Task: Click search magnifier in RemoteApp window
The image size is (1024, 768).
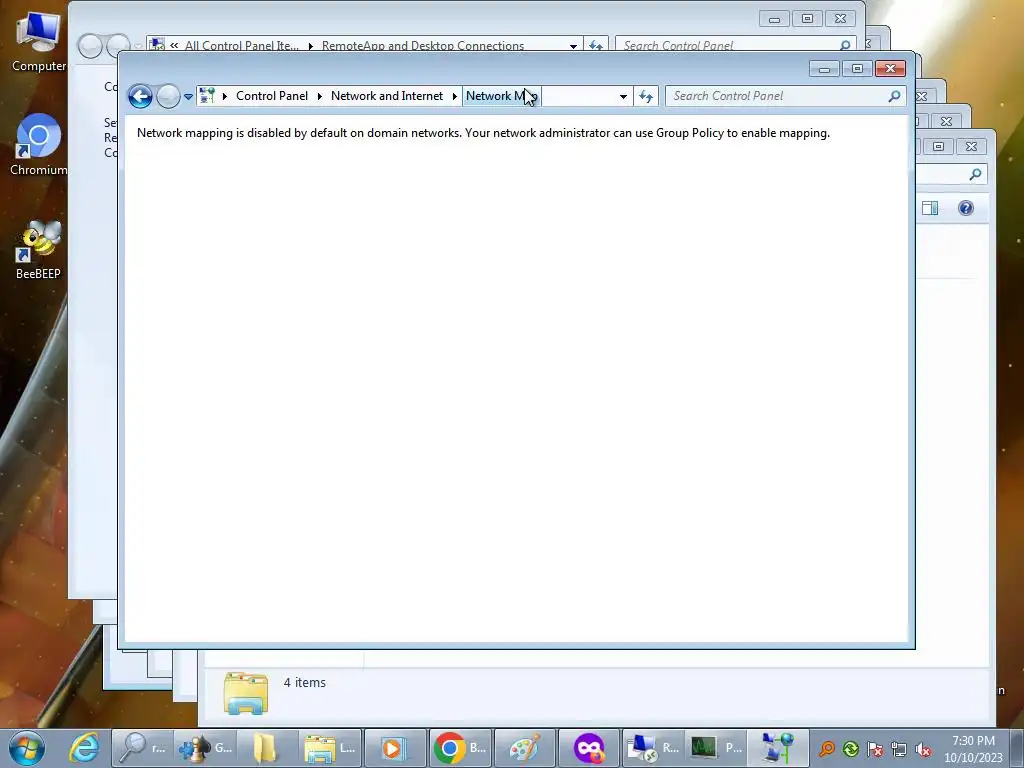Action: (845, 45)
